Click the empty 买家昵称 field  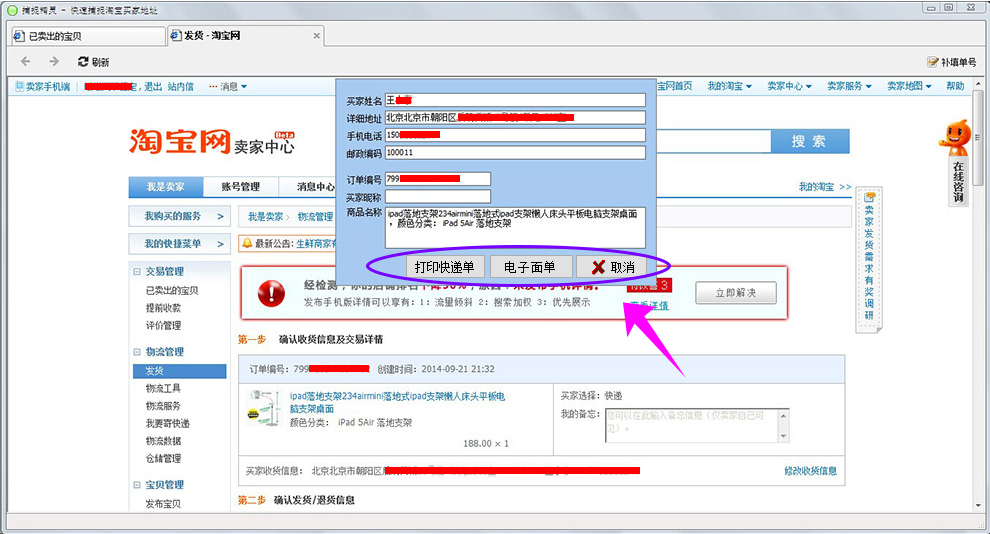pyautogui.click(x=438, y=197)
